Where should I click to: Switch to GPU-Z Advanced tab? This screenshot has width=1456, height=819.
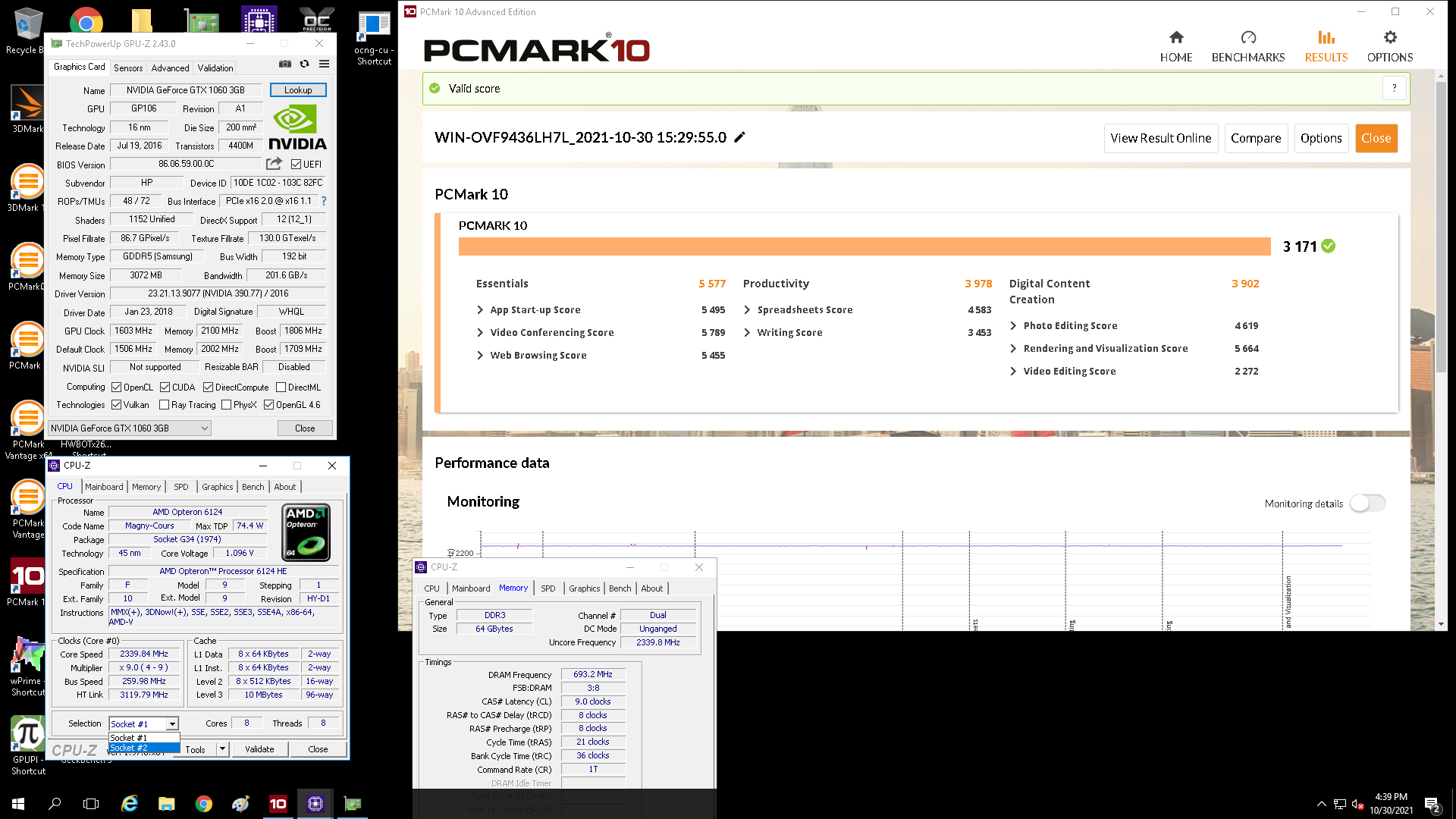(170, 68)
